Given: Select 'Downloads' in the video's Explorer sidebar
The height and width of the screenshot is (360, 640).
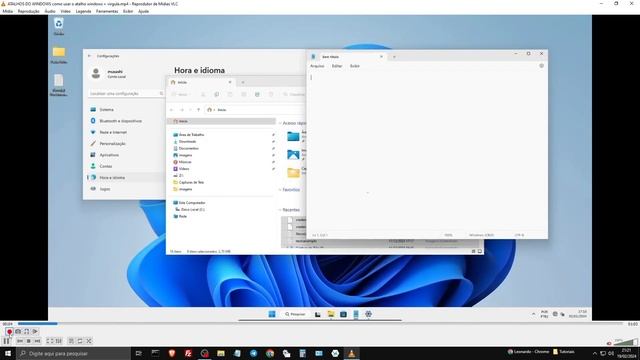Looking at the screenshot, I should click(187, 142).
